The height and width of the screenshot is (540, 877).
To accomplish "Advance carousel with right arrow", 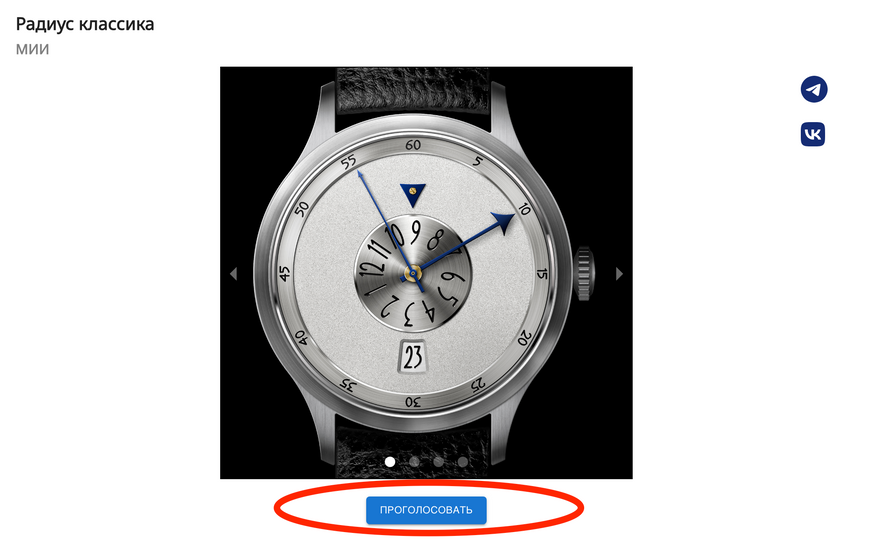I will pos(619,274).
